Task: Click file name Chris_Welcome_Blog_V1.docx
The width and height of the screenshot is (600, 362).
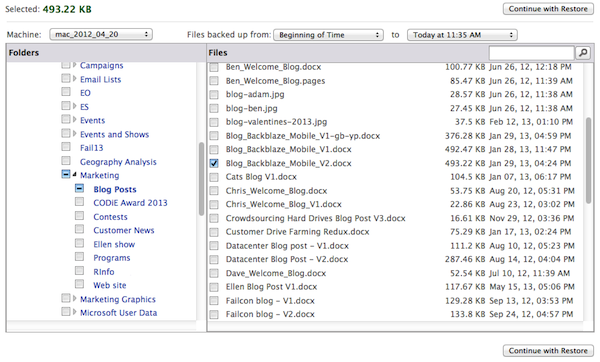Action: (284, 204)
